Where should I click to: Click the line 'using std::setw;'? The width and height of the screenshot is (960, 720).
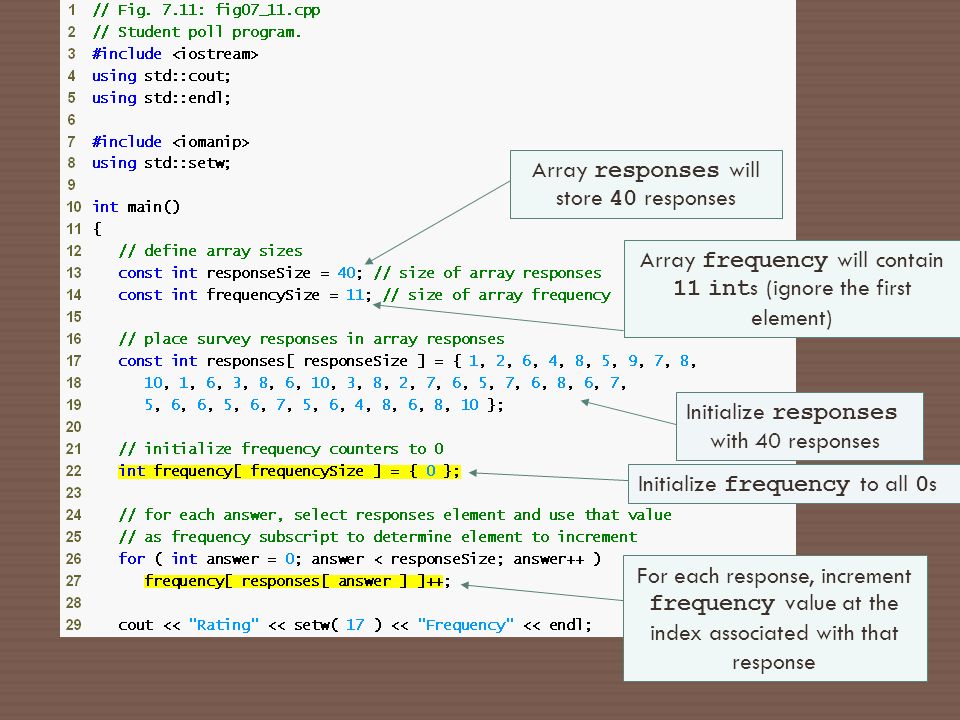pyautogui.click(x=161, y=163)
